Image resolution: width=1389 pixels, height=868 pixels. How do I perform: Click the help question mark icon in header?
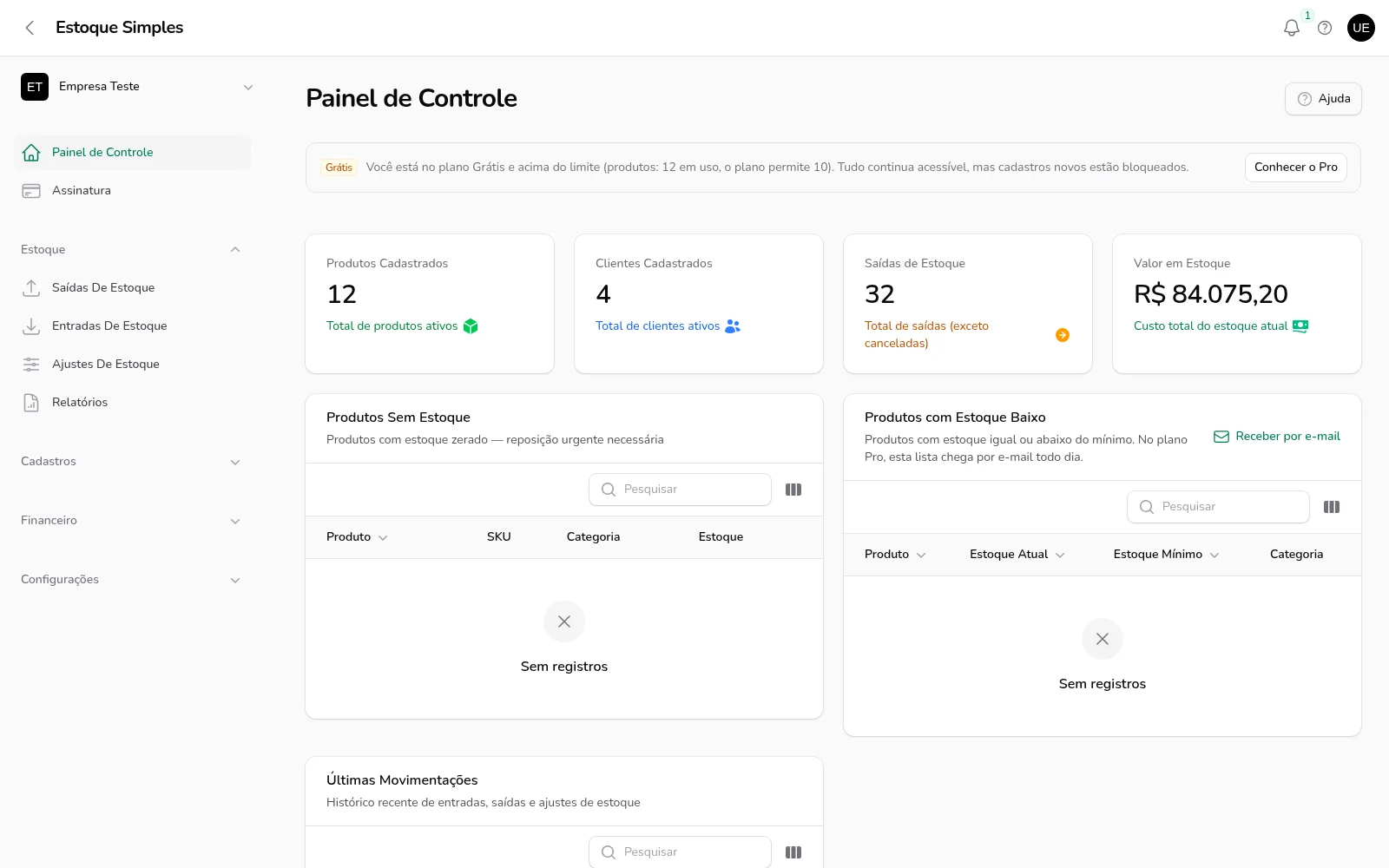[x=1325, y=28]
